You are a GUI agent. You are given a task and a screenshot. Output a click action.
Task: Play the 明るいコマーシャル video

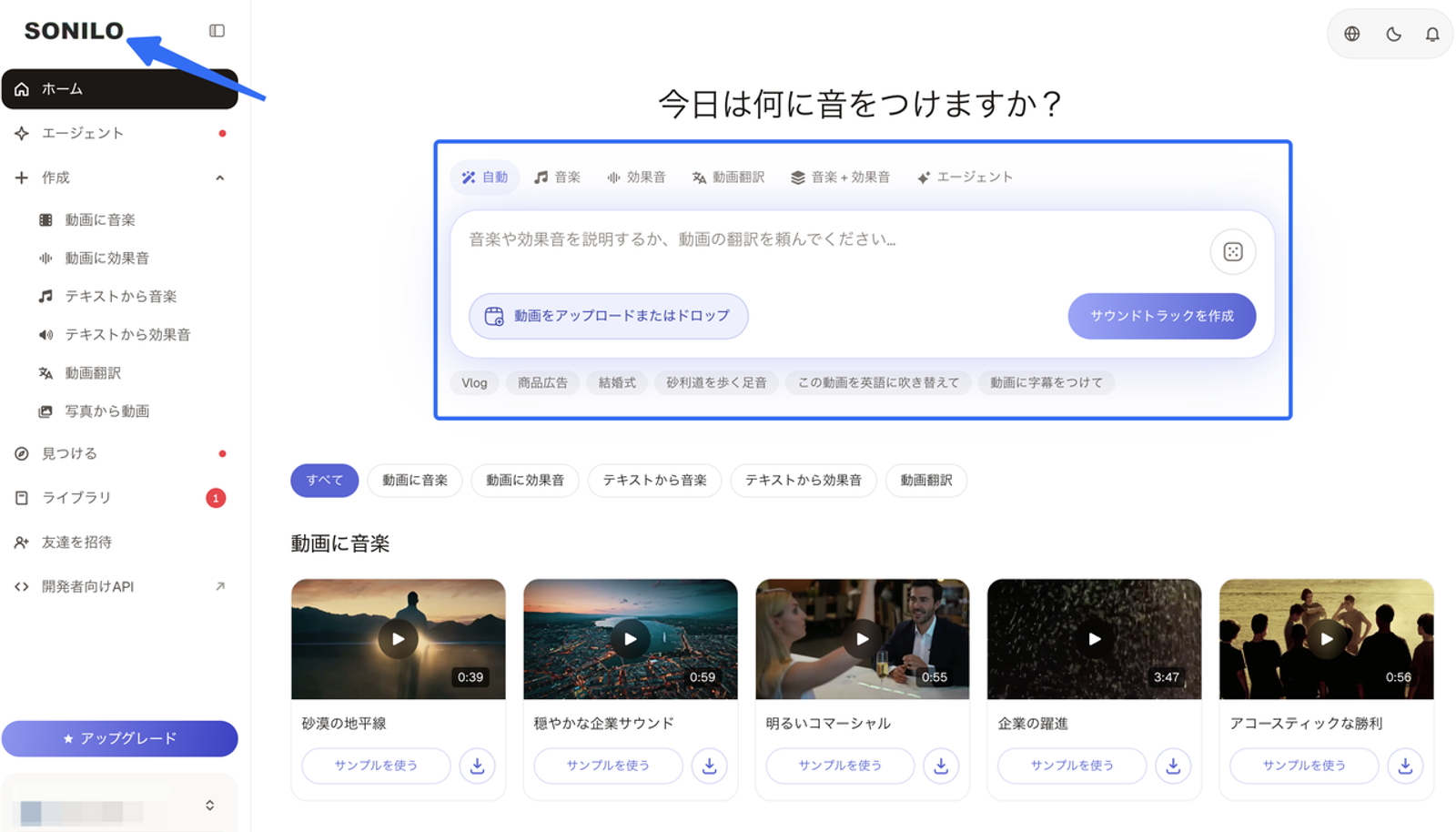(x=862, y=639)
